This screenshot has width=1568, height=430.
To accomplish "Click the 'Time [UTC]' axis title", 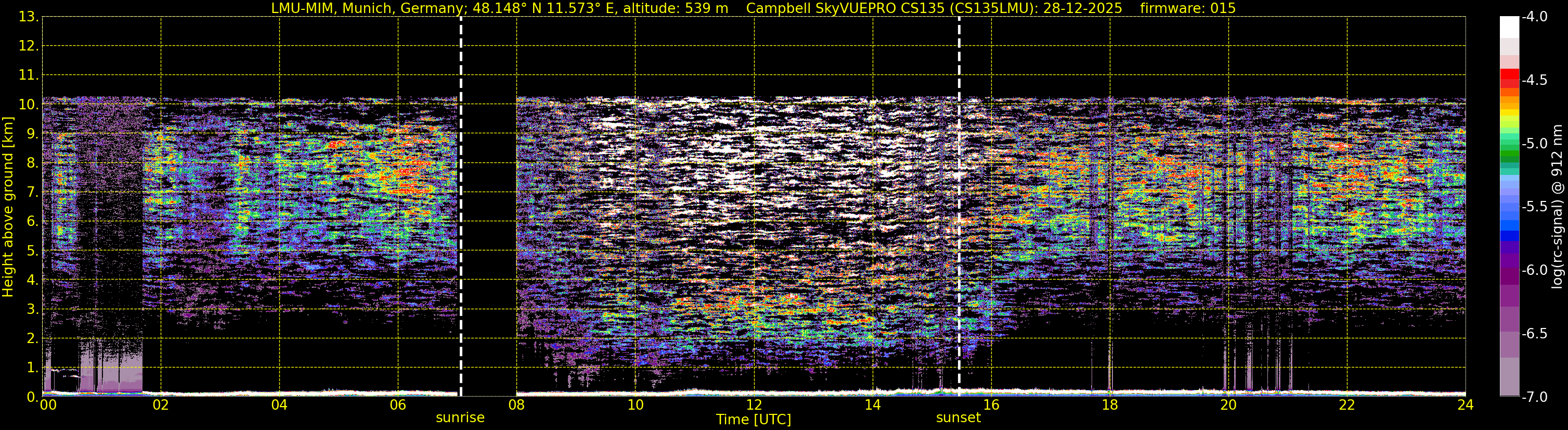I will pyautogui.click(x=754, y=420).
